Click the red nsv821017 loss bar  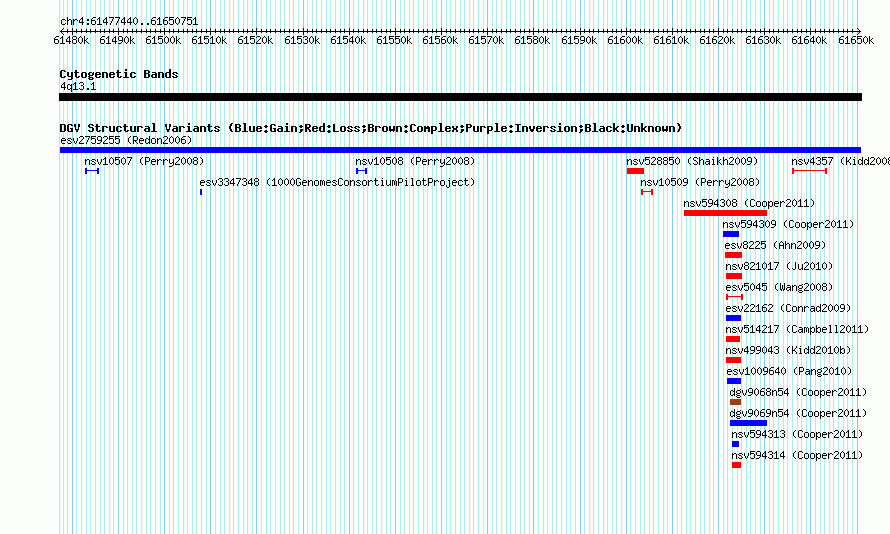734,276
